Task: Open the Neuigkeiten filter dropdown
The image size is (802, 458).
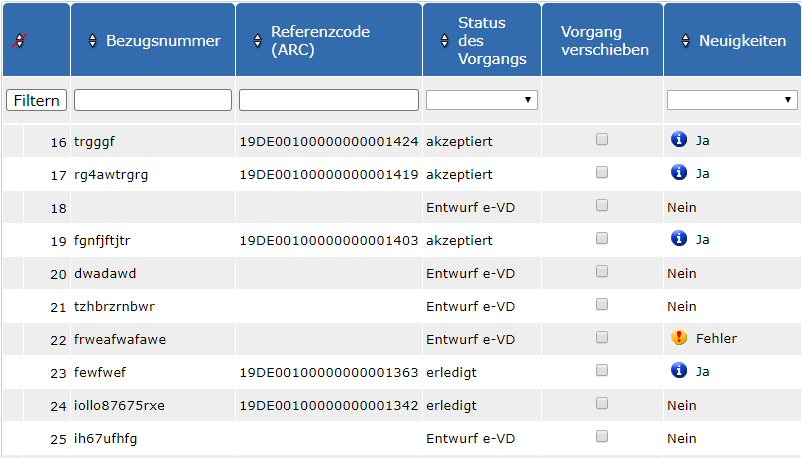Action: pos(732,100)
